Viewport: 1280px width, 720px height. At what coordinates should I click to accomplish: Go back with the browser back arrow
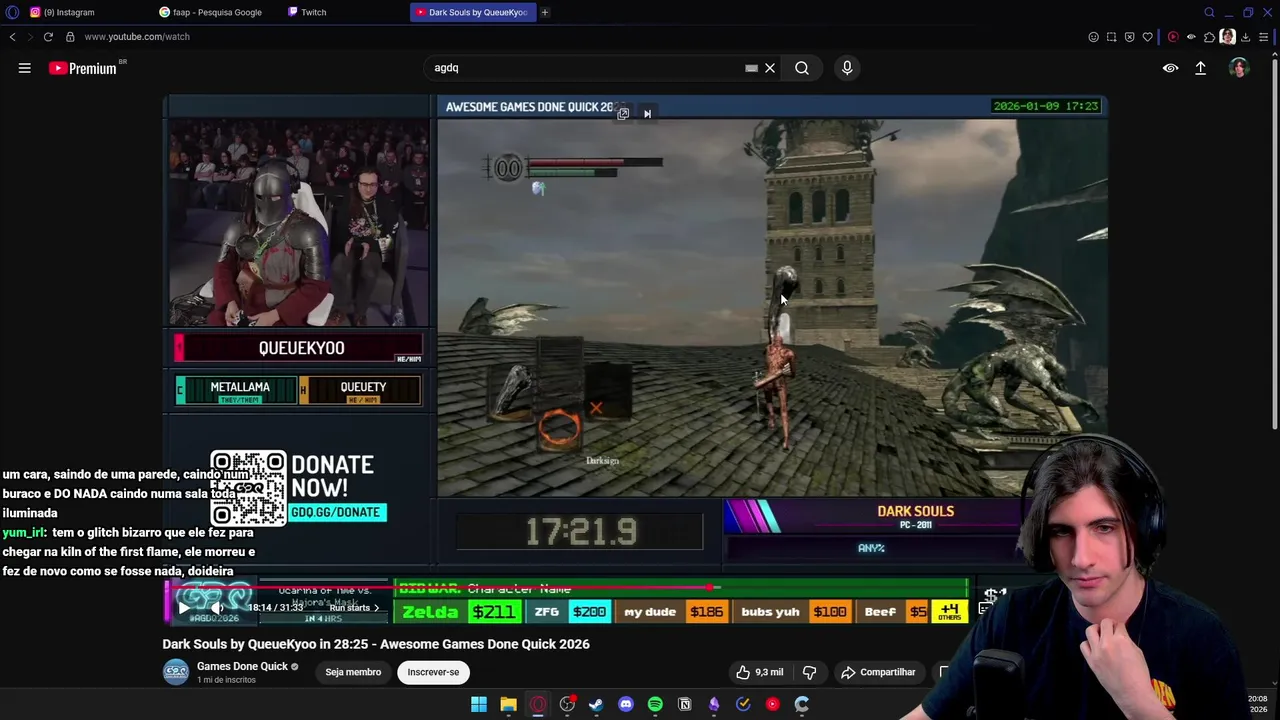(12, 37)
